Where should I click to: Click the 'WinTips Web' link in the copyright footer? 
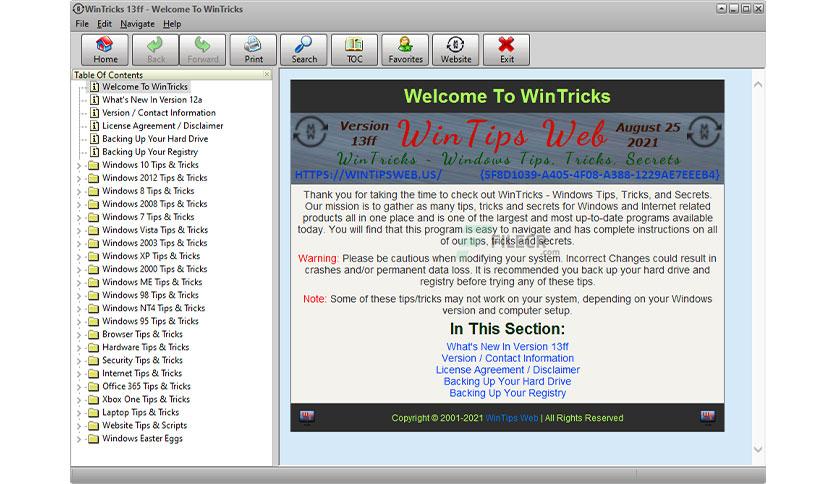pyautogui.click(x=511, y=418)
